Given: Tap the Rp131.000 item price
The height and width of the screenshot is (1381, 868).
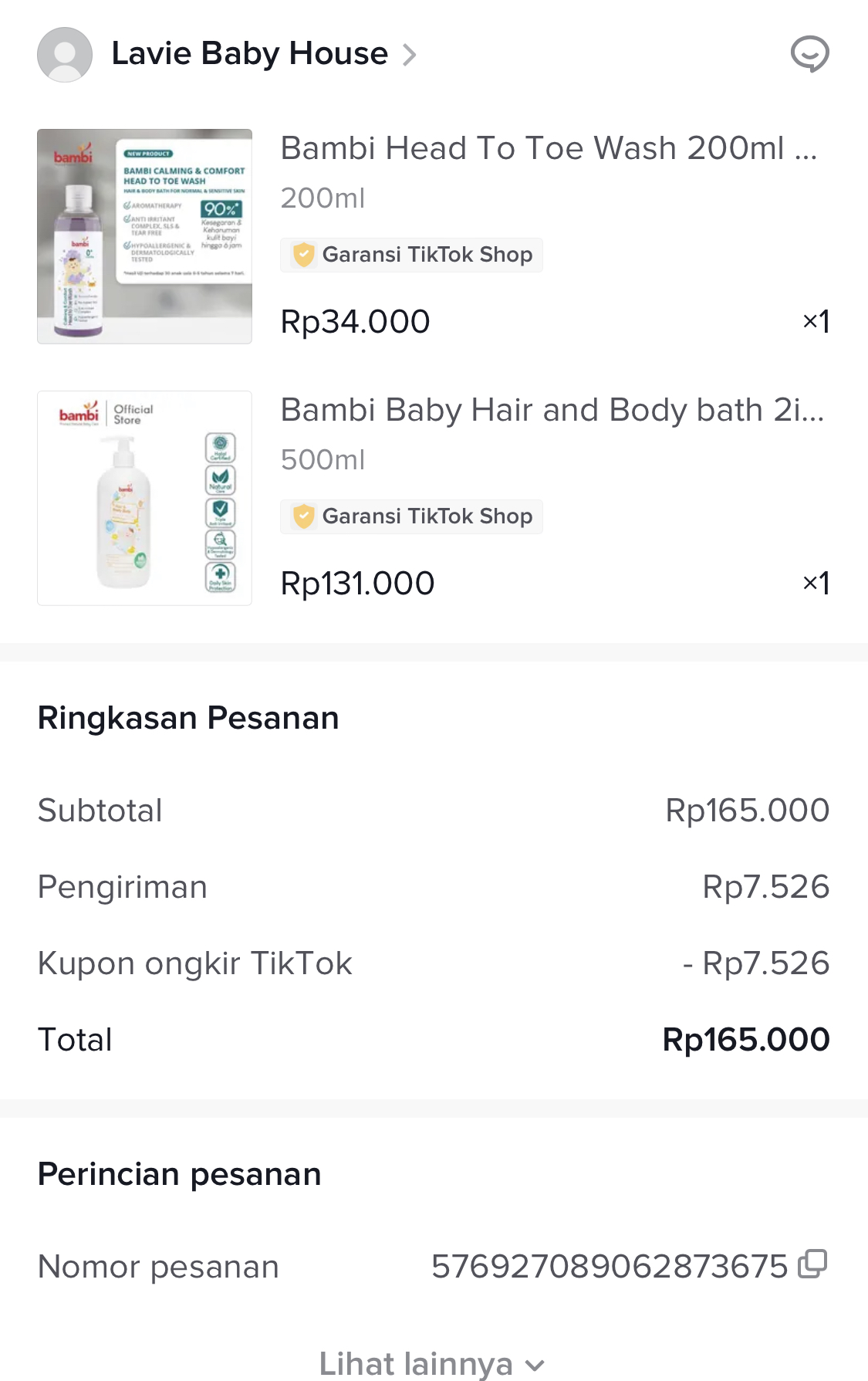Looking at the screenshot, I should point(357,584).
